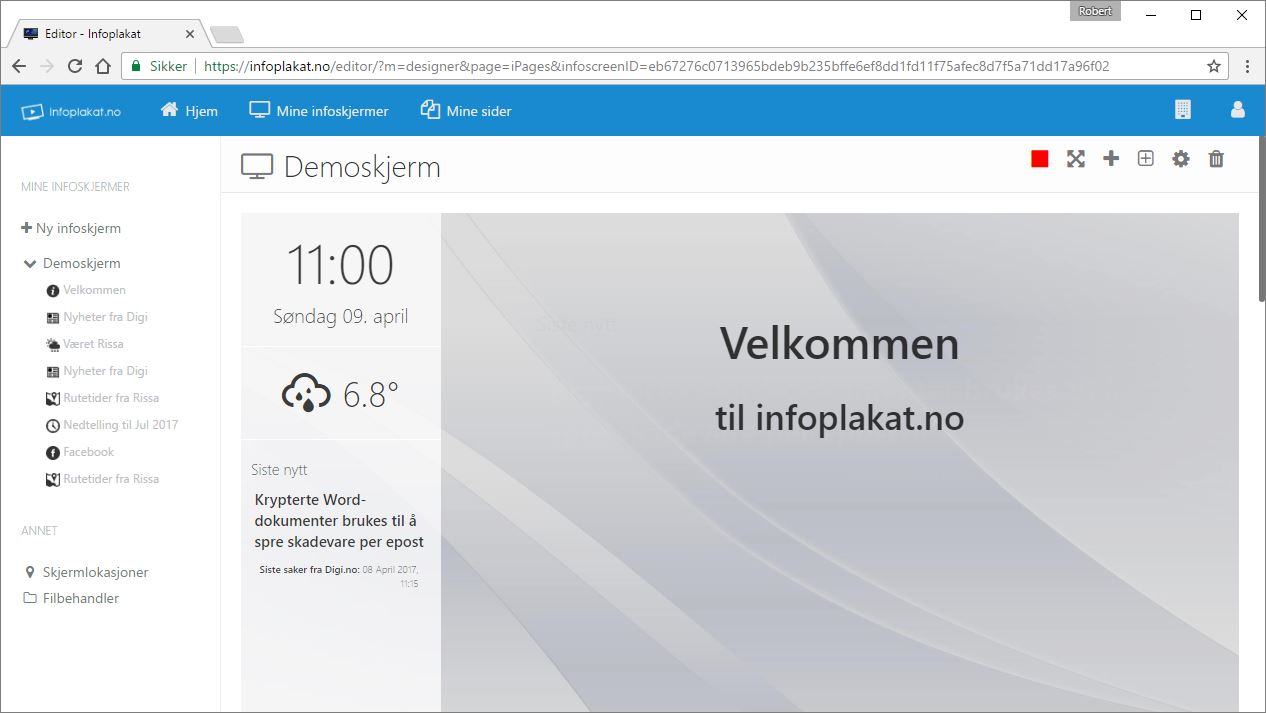Bookmark this page with star icon

point(1214,66)
